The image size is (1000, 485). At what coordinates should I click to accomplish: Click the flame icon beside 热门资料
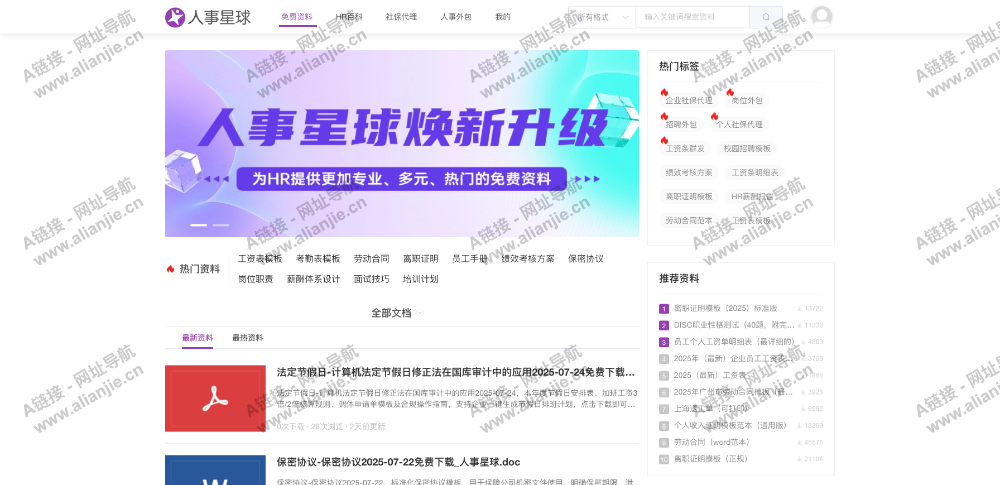170,269
